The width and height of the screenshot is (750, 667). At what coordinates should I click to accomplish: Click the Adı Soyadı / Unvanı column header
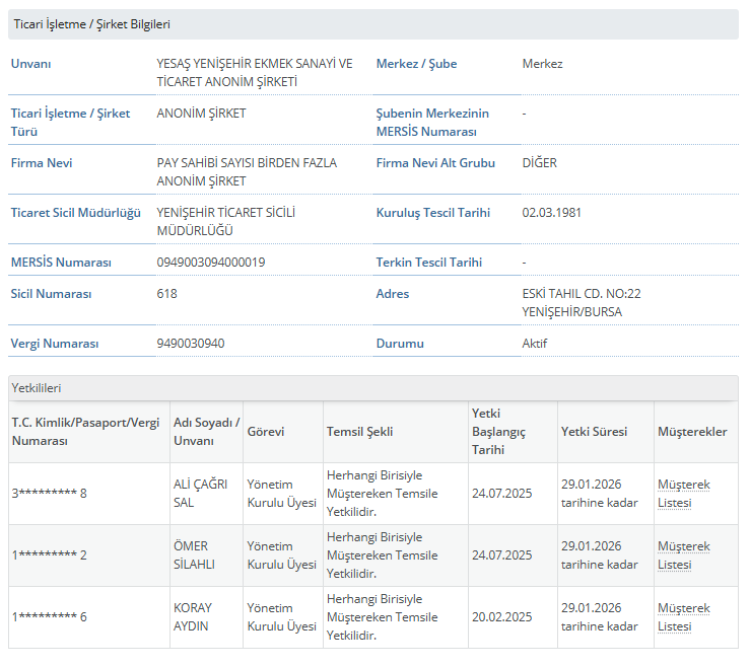click(x=206, y=432)
